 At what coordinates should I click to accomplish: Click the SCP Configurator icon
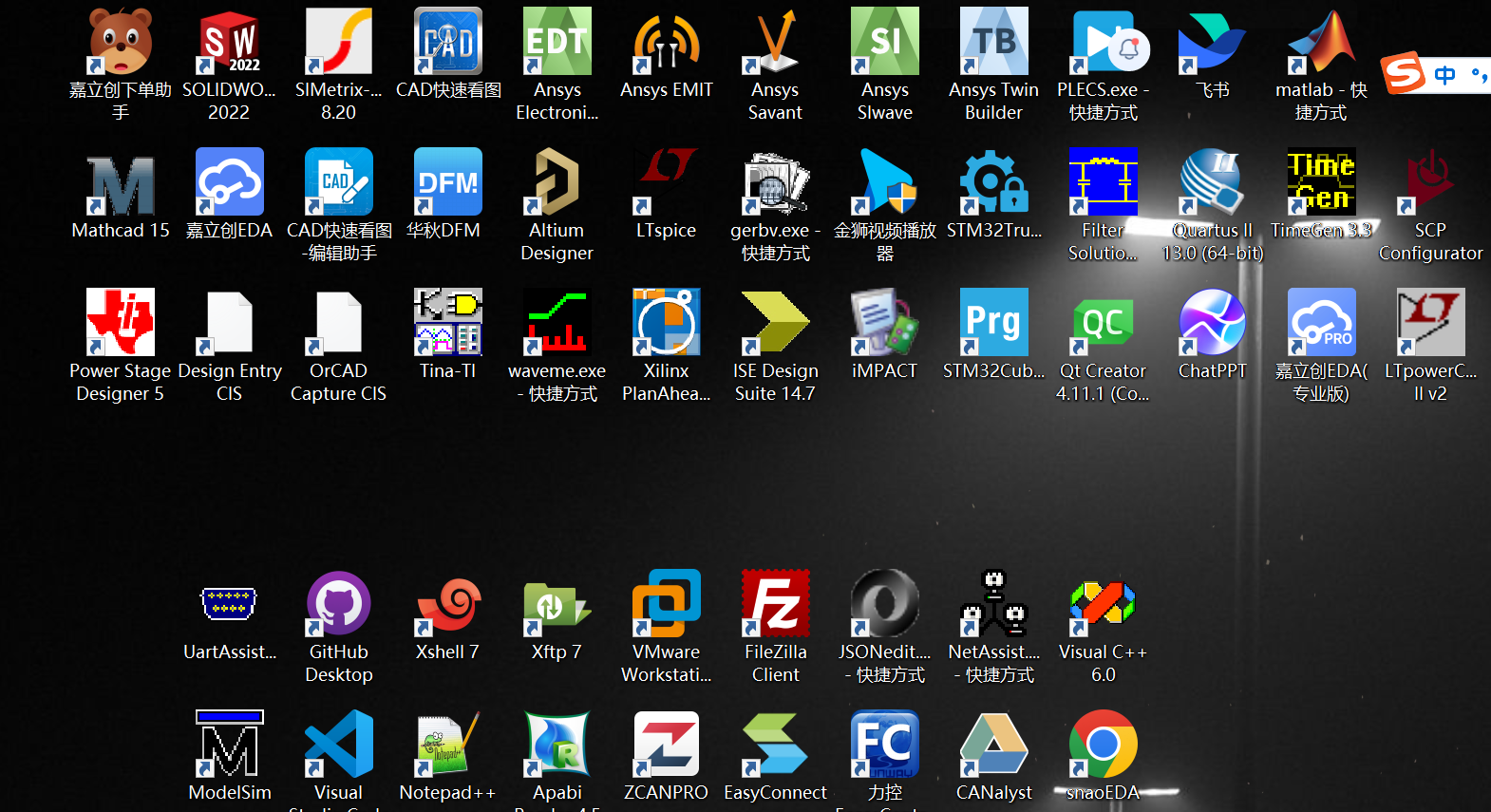[x=1430, y=182]
